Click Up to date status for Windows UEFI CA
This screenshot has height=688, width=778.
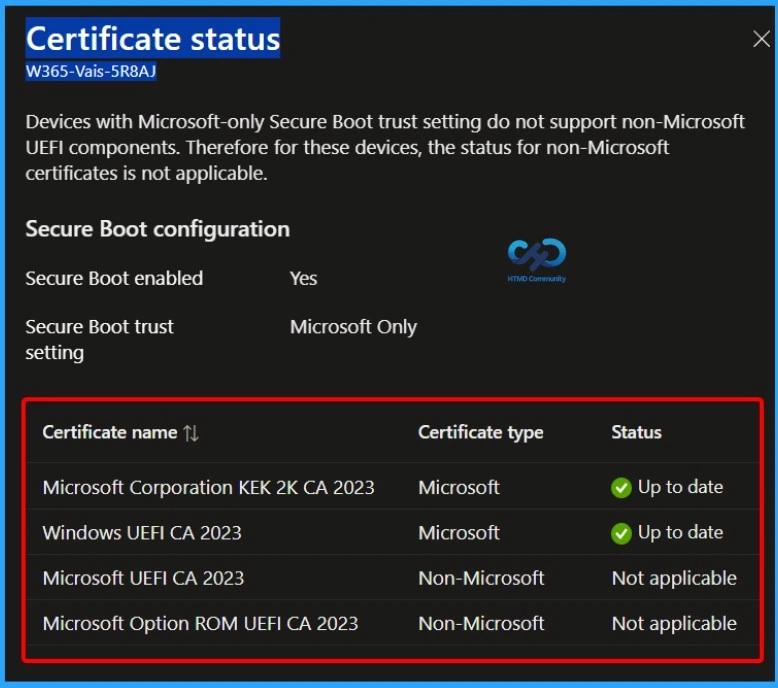coord(680,533)
